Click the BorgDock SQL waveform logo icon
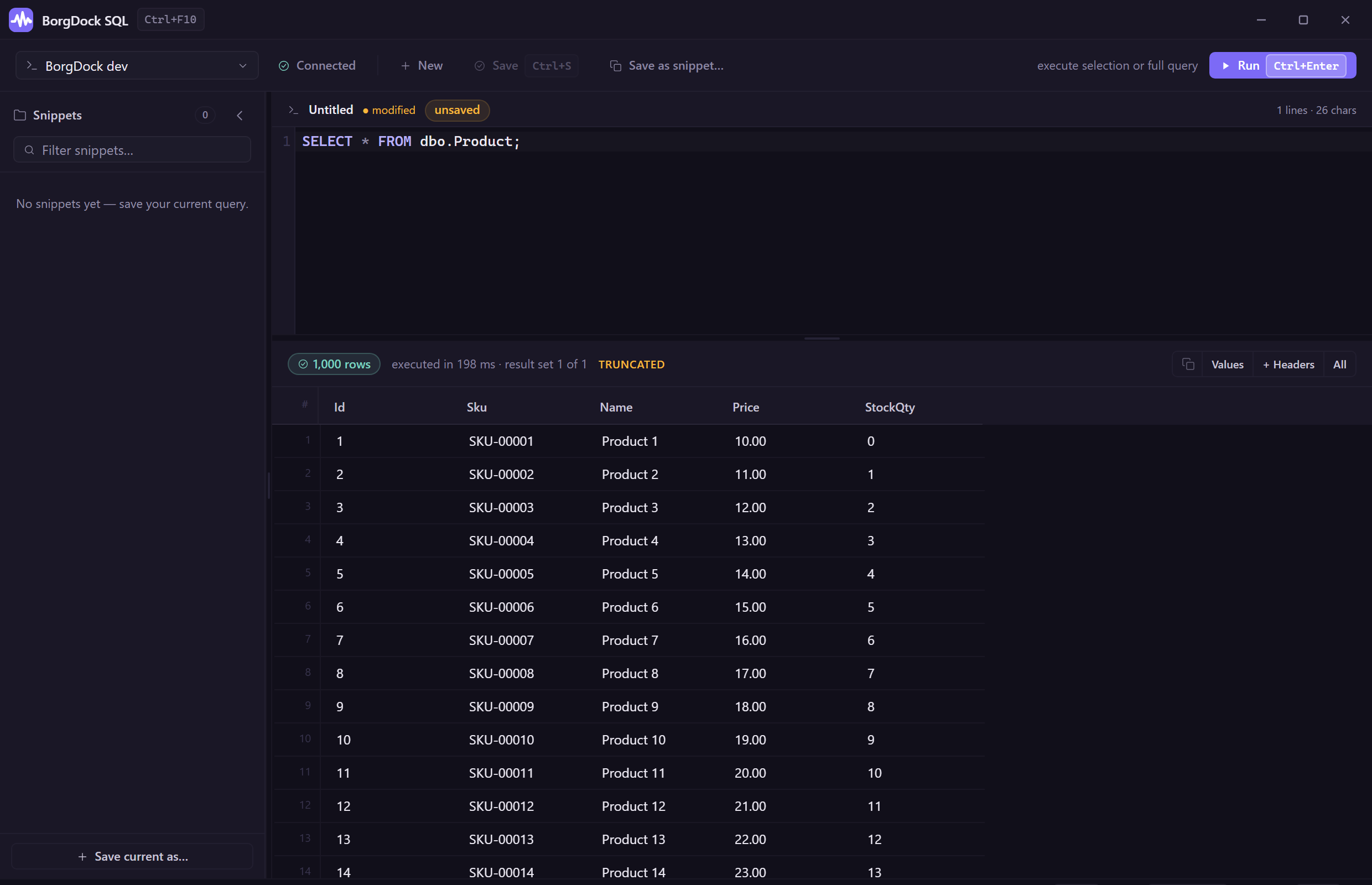The height and width of the screenshot is (885, 1372). click(x=21, y=20)
